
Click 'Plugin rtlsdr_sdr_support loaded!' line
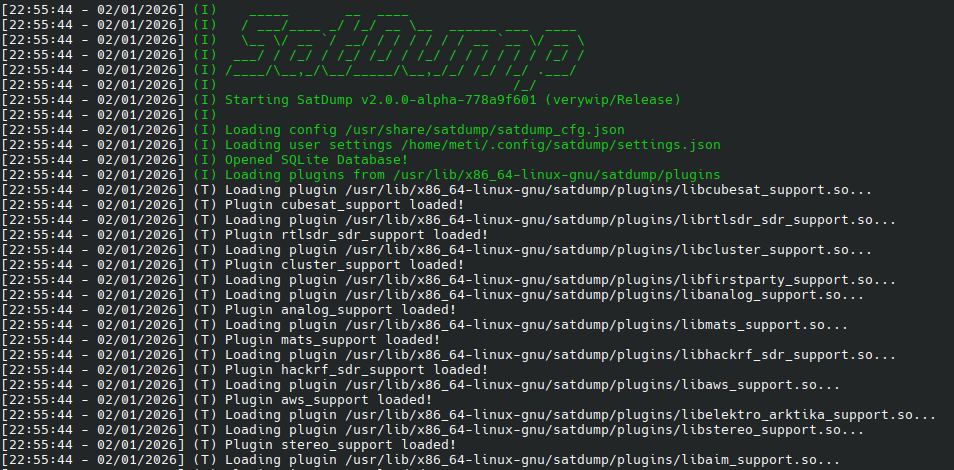245,235
